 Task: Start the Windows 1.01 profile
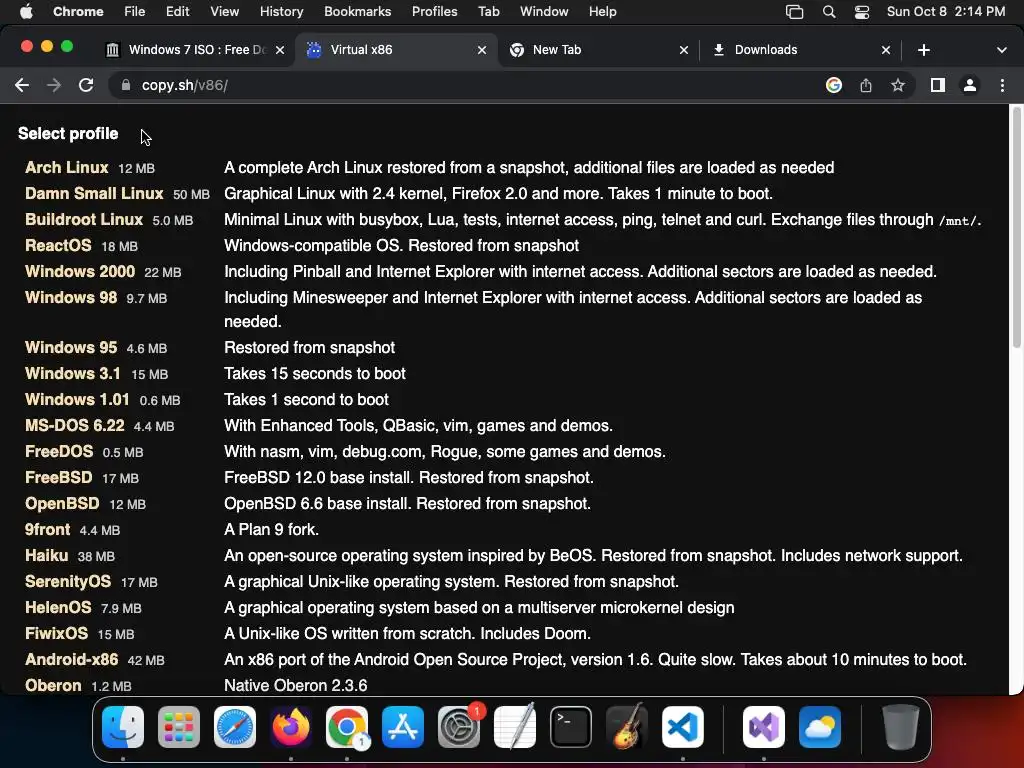(77, 400)
